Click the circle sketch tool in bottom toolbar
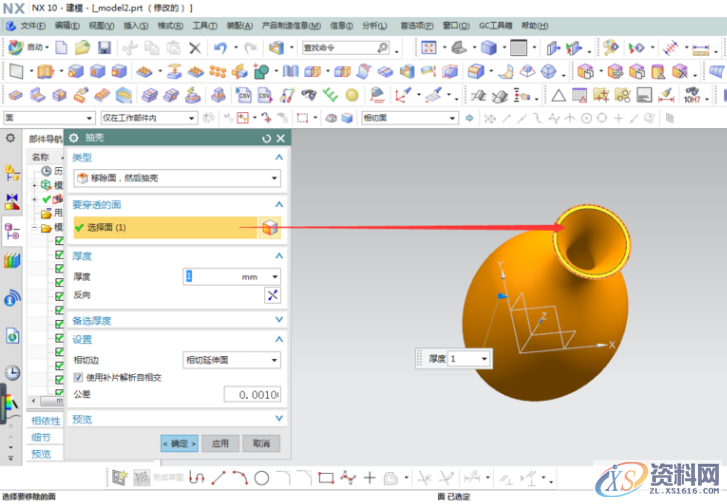The width and height of the screenshot is (727, 504). click(261, 478)
